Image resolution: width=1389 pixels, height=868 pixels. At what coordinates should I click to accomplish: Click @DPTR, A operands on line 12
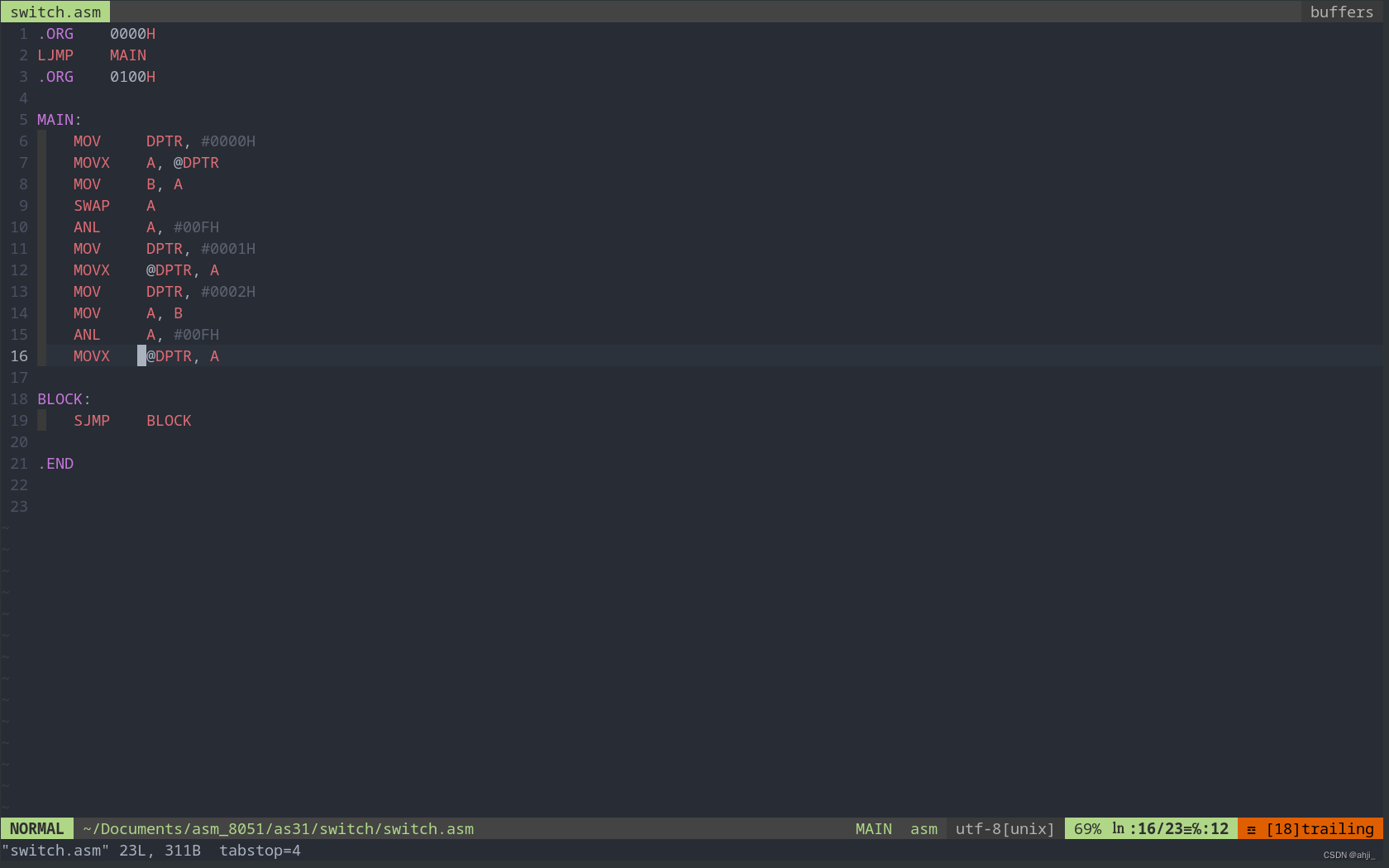(183, 270)
